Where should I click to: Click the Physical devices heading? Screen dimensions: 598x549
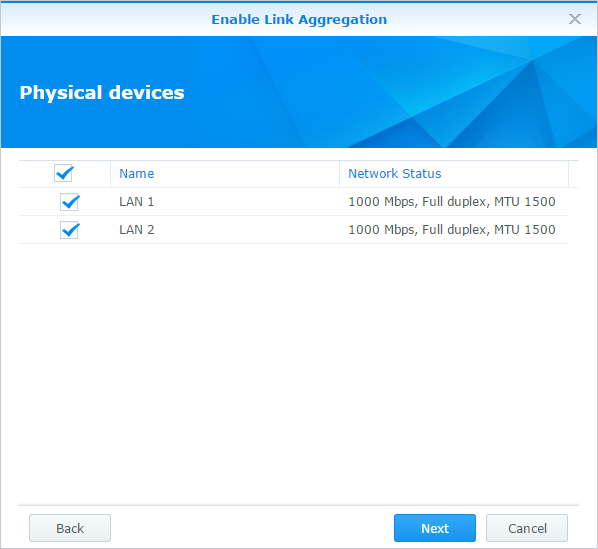102,92
